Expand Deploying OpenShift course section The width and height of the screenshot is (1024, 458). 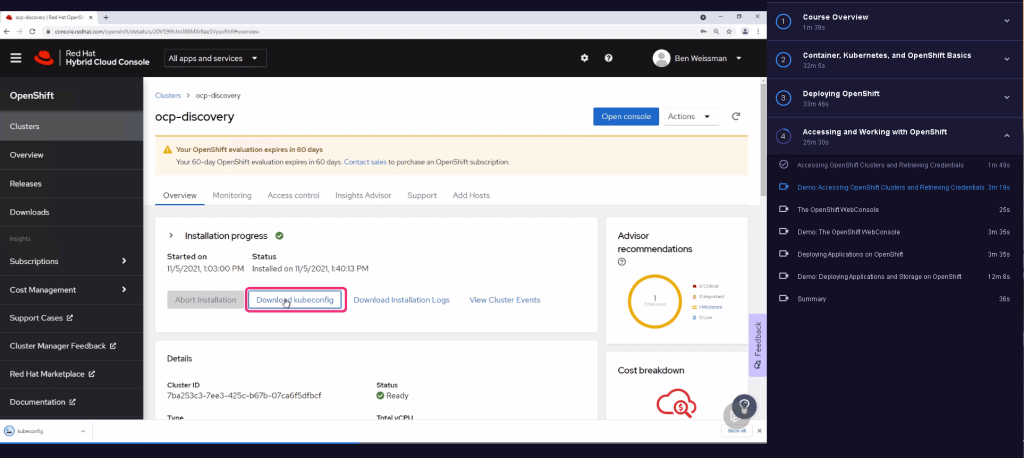click(1006, 97)
